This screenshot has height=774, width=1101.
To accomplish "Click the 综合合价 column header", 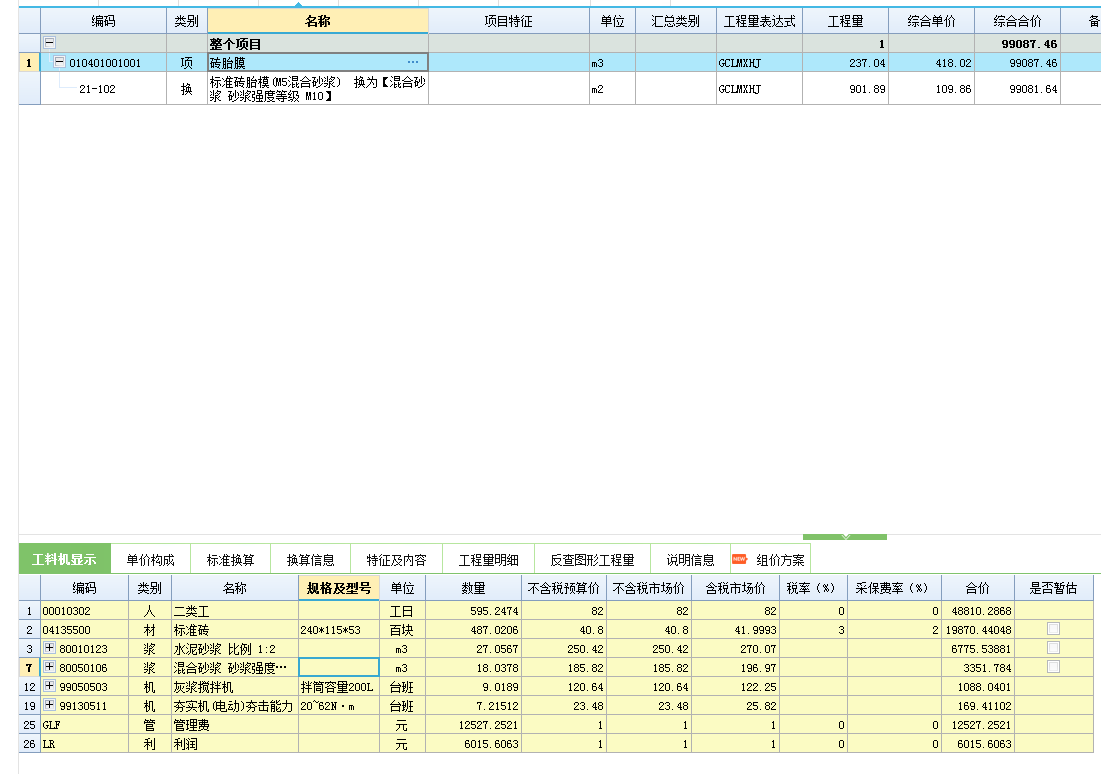I will pyautogui.click(x=1017, y=21).
